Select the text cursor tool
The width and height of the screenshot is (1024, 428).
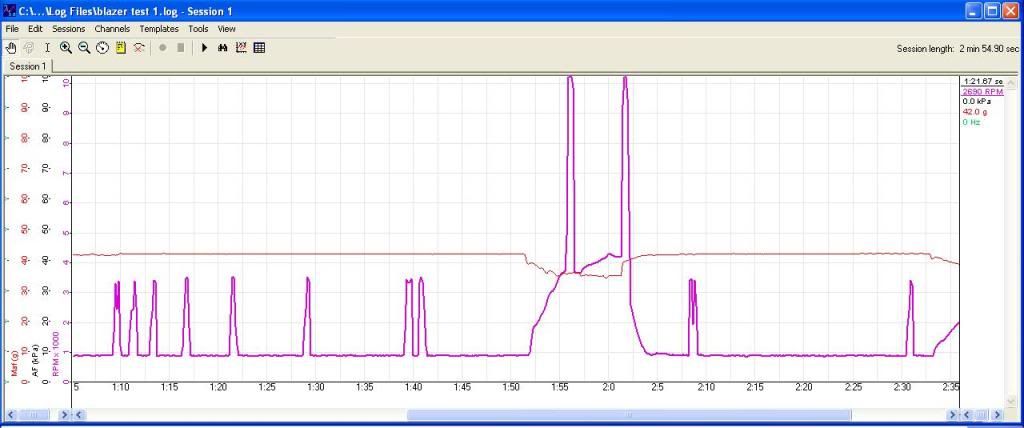[47, 47]
